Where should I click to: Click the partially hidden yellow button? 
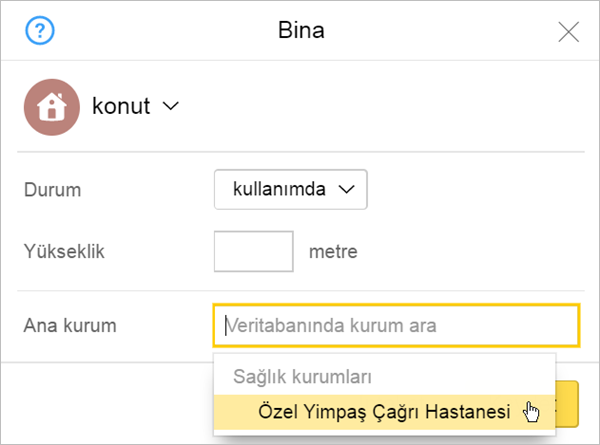(567, 404)
